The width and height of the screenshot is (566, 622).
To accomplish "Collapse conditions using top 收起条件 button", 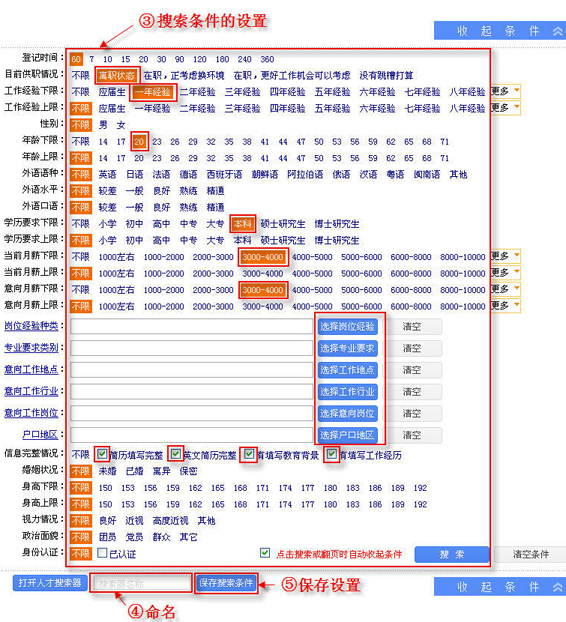I will [500, 31].
